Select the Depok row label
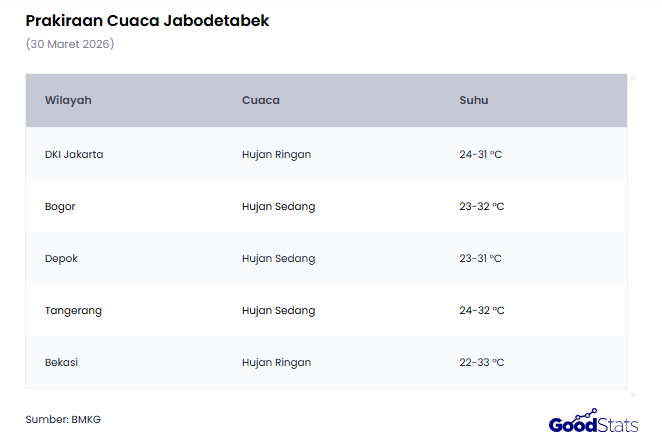Image resolution: width=662 pixels, height=443 pixels. (x=61, y=258)
